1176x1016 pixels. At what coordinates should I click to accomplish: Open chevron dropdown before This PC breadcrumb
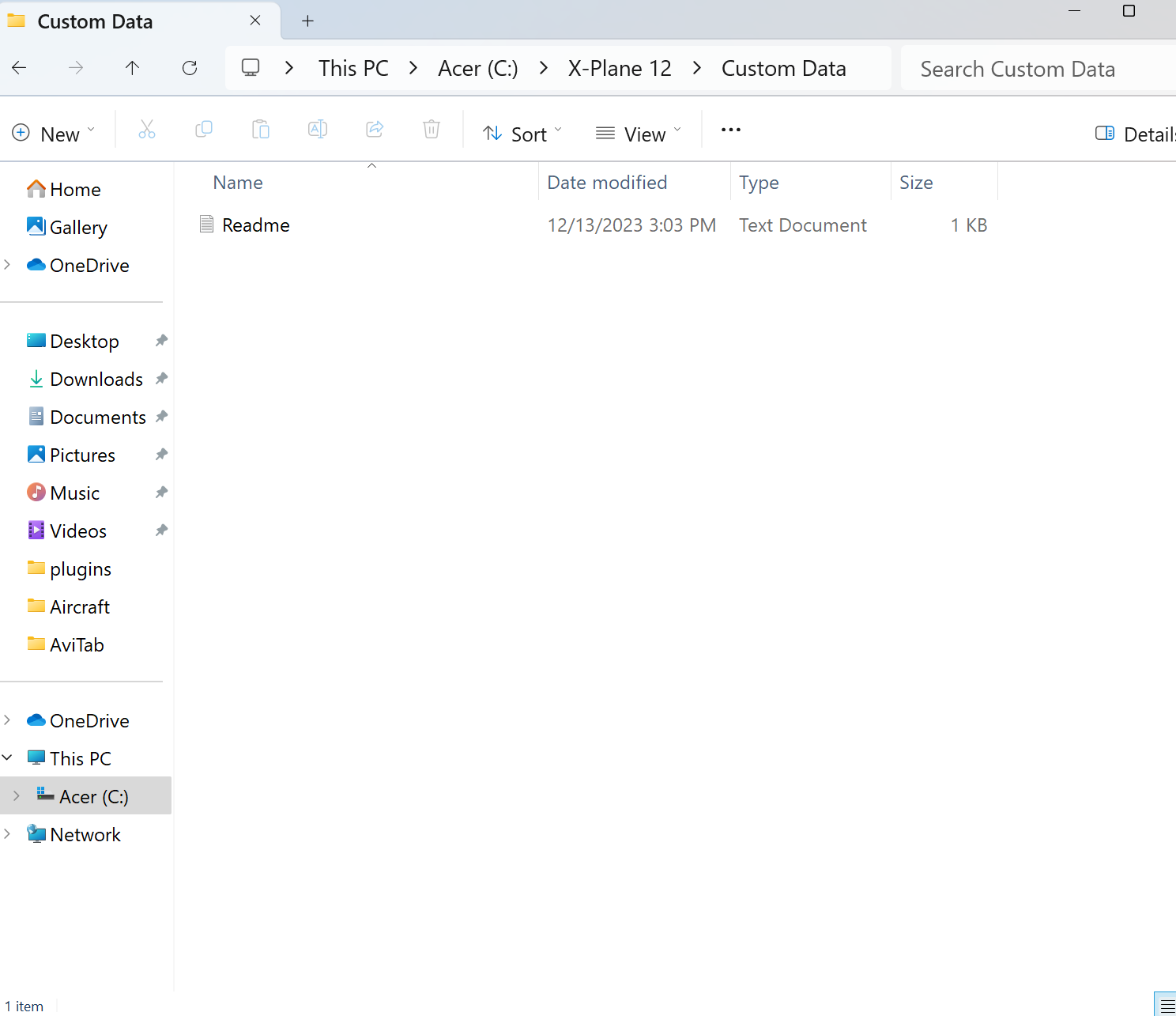(289, 68)
